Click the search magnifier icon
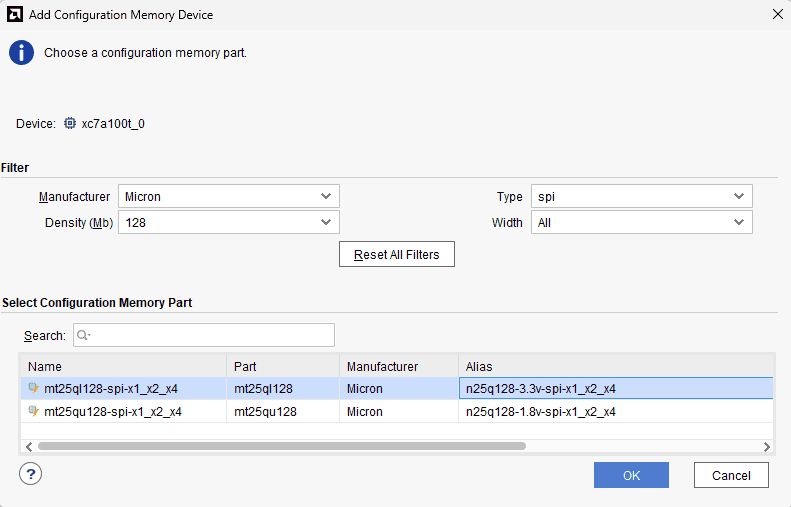 [x=83, y=336]
